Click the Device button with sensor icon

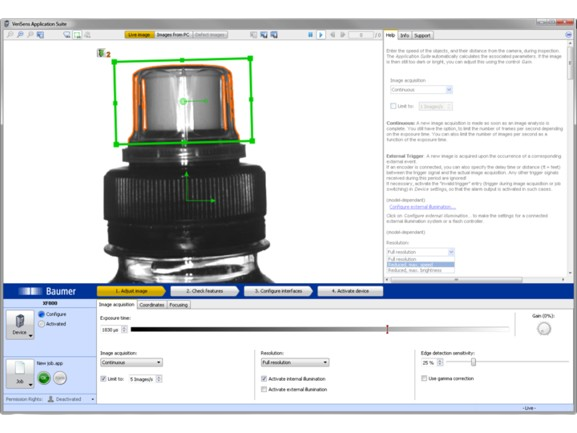click(x=20, y=324)
